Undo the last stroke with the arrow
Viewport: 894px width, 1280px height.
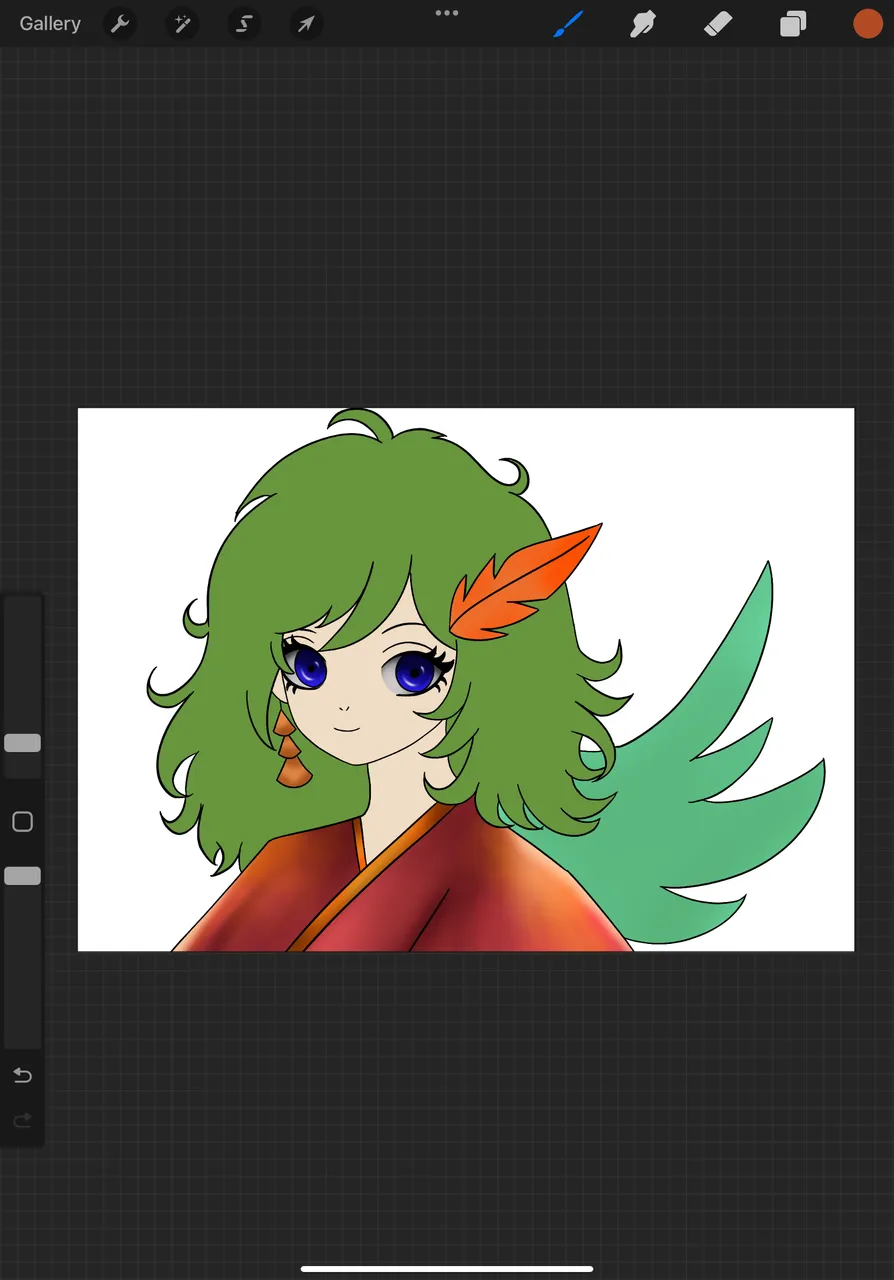(x=22, y=1076)
